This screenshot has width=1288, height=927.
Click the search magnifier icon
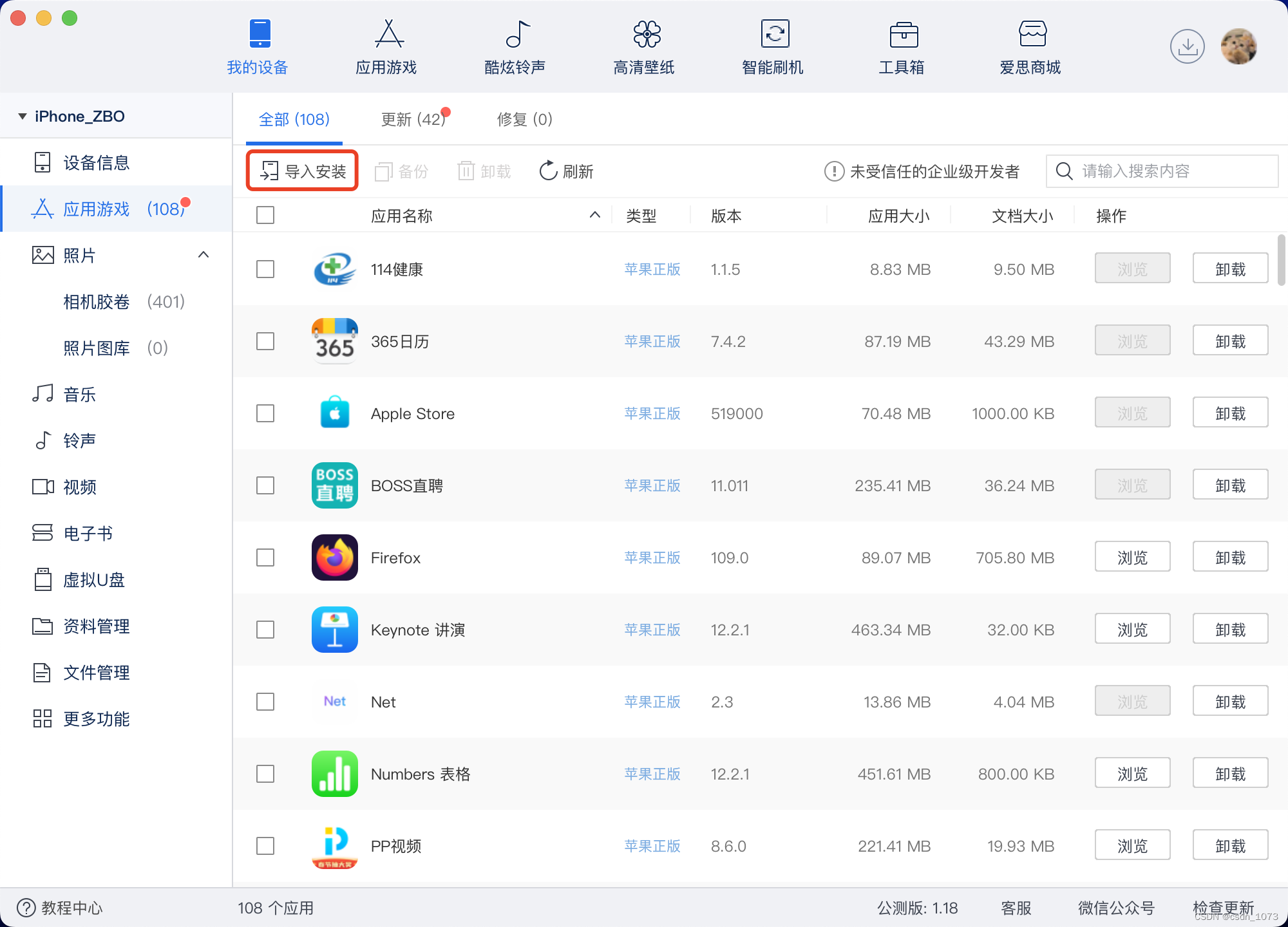(1064, 171)
